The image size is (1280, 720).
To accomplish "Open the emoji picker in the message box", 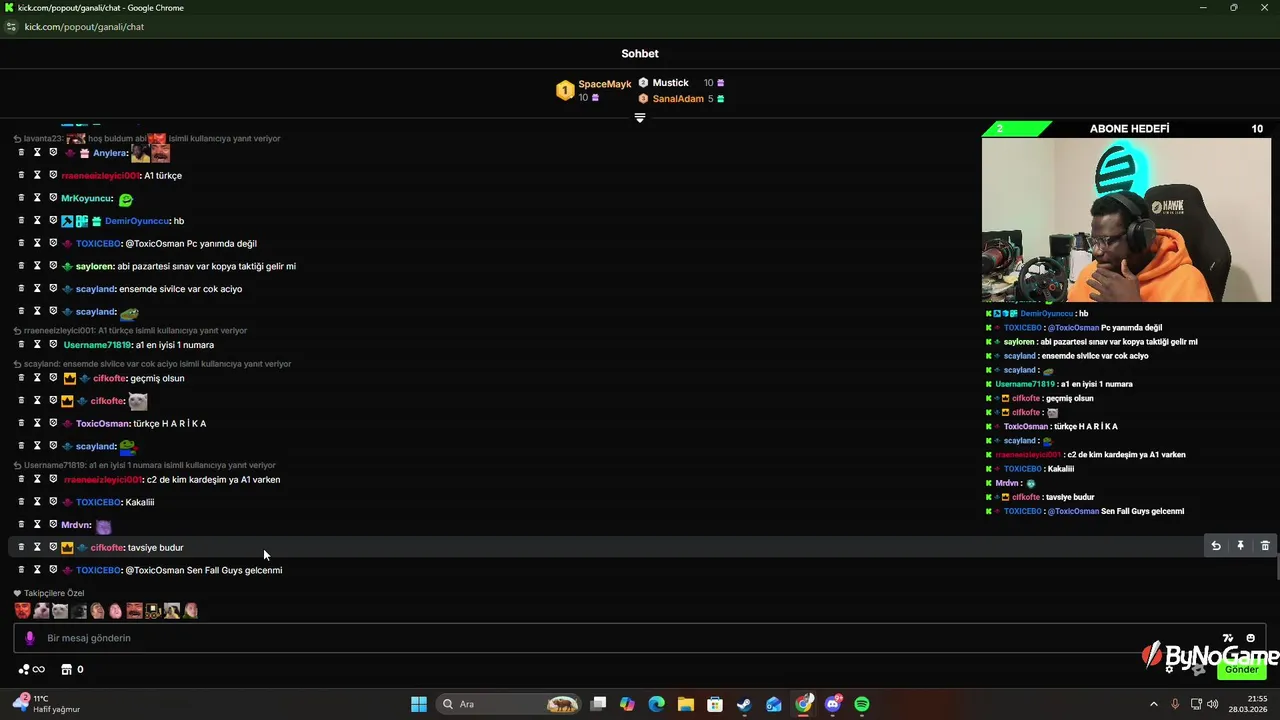I will (x=1250, y=638).
